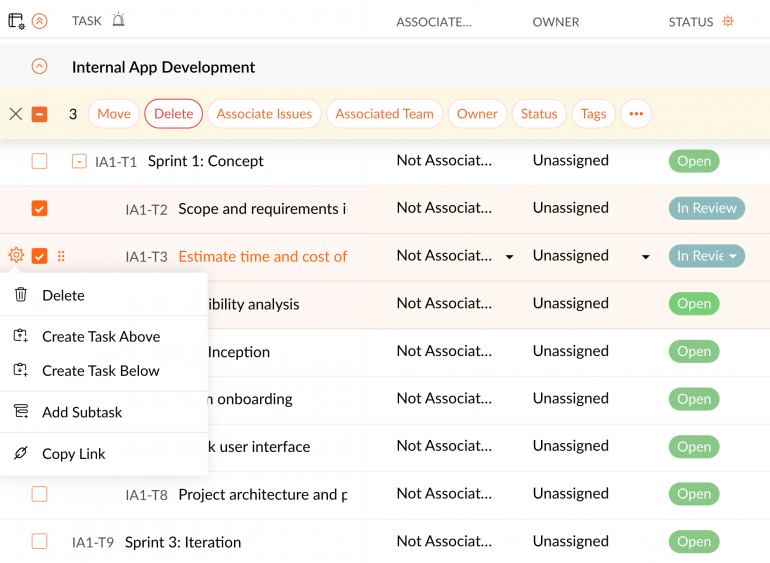Click the gear icon on IA1-T3 row

click(x=15, y=256)
